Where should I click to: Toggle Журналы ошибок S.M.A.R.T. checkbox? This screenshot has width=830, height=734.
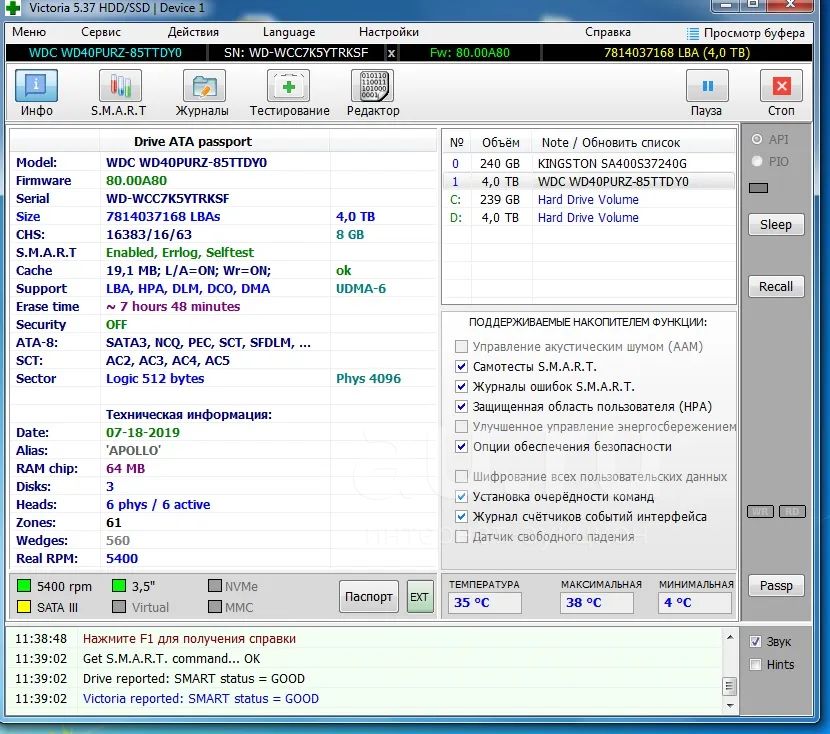461,386
